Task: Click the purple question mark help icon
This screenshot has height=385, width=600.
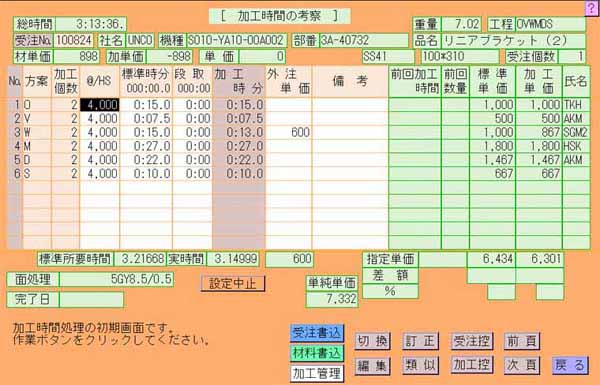Action: pos(592,9)
